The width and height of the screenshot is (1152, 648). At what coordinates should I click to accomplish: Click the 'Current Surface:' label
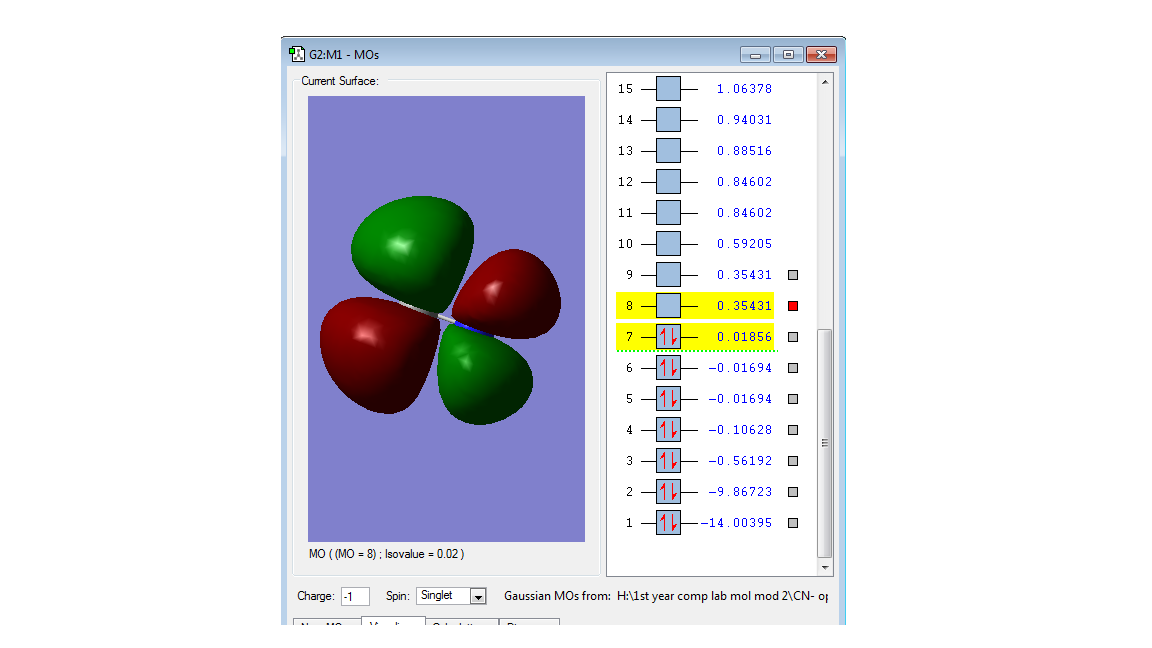click(339, 81)
